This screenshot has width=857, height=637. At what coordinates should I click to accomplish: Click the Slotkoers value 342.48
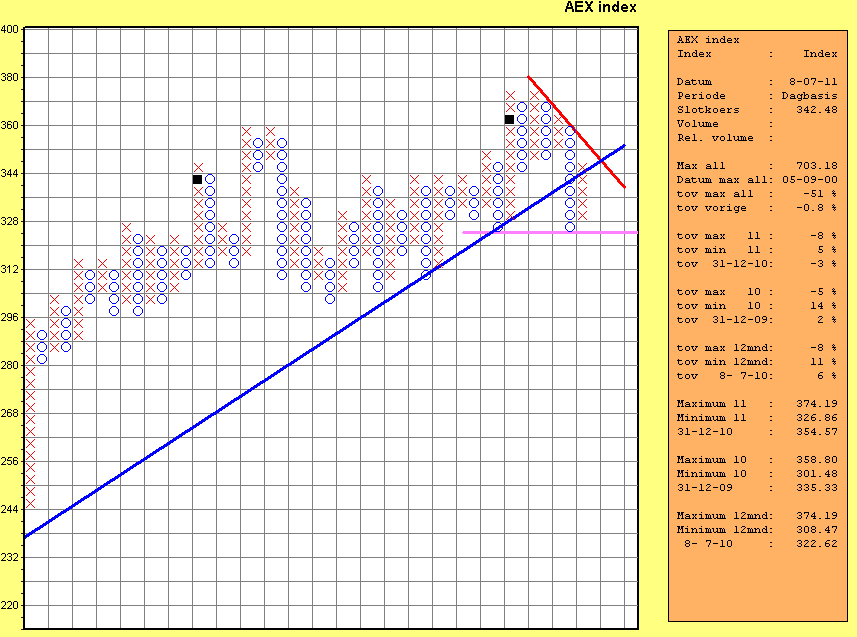pos(816,110)
